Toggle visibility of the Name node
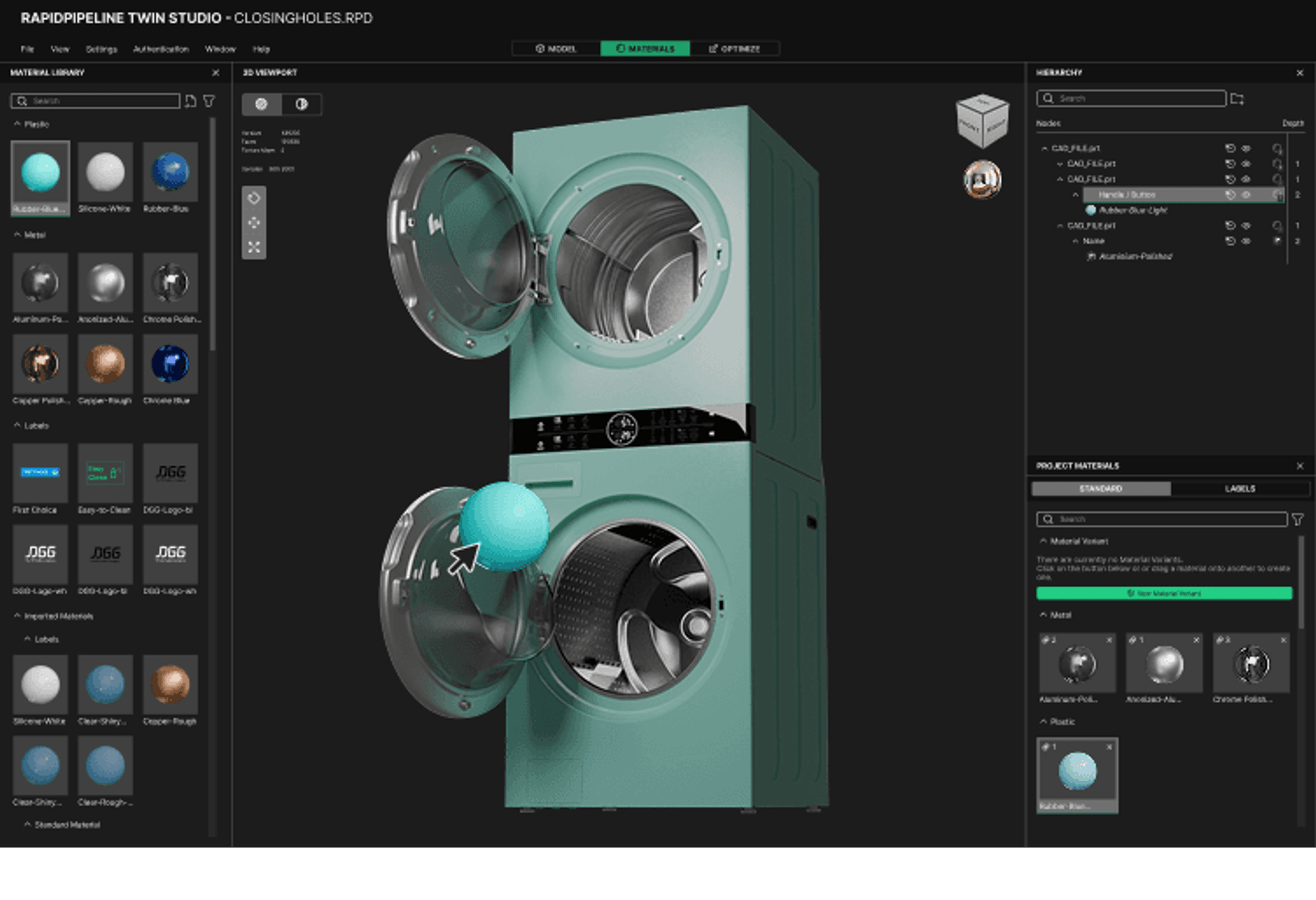 point(1246,241)
